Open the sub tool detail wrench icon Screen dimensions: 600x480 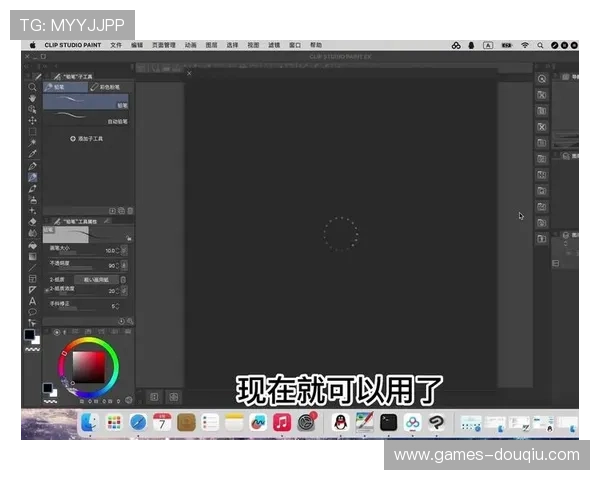coord(130,322)
